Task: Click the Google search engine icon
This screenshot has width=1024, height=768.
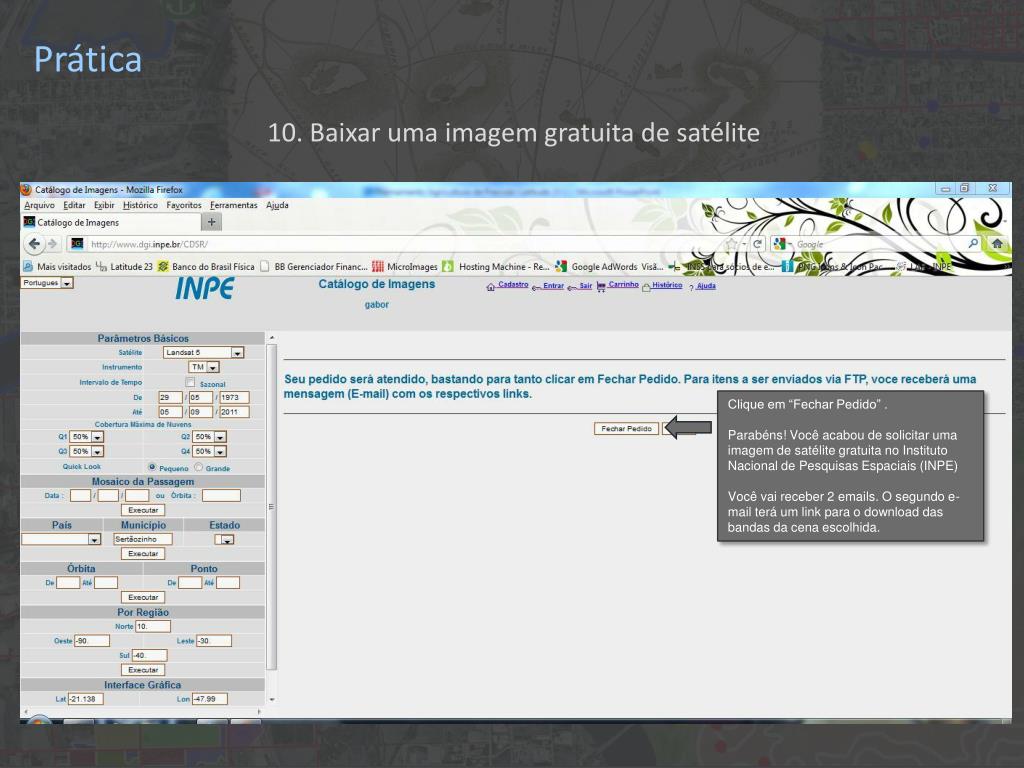Action: (x=779, y=244)
